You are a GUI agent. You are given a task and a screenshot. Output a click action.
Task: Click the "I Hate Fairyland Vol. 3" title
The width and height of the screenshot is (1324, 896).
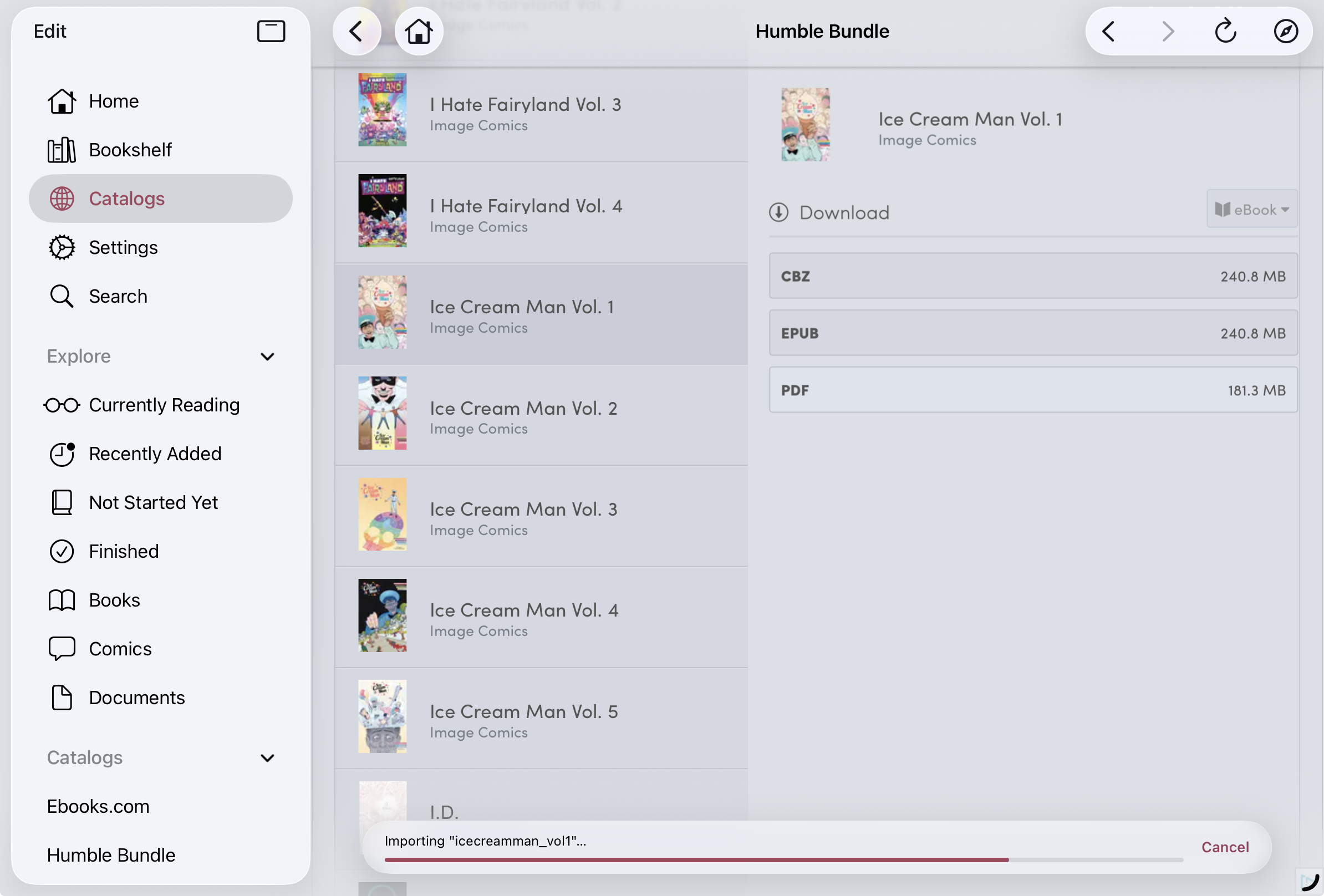coord(525,105)
